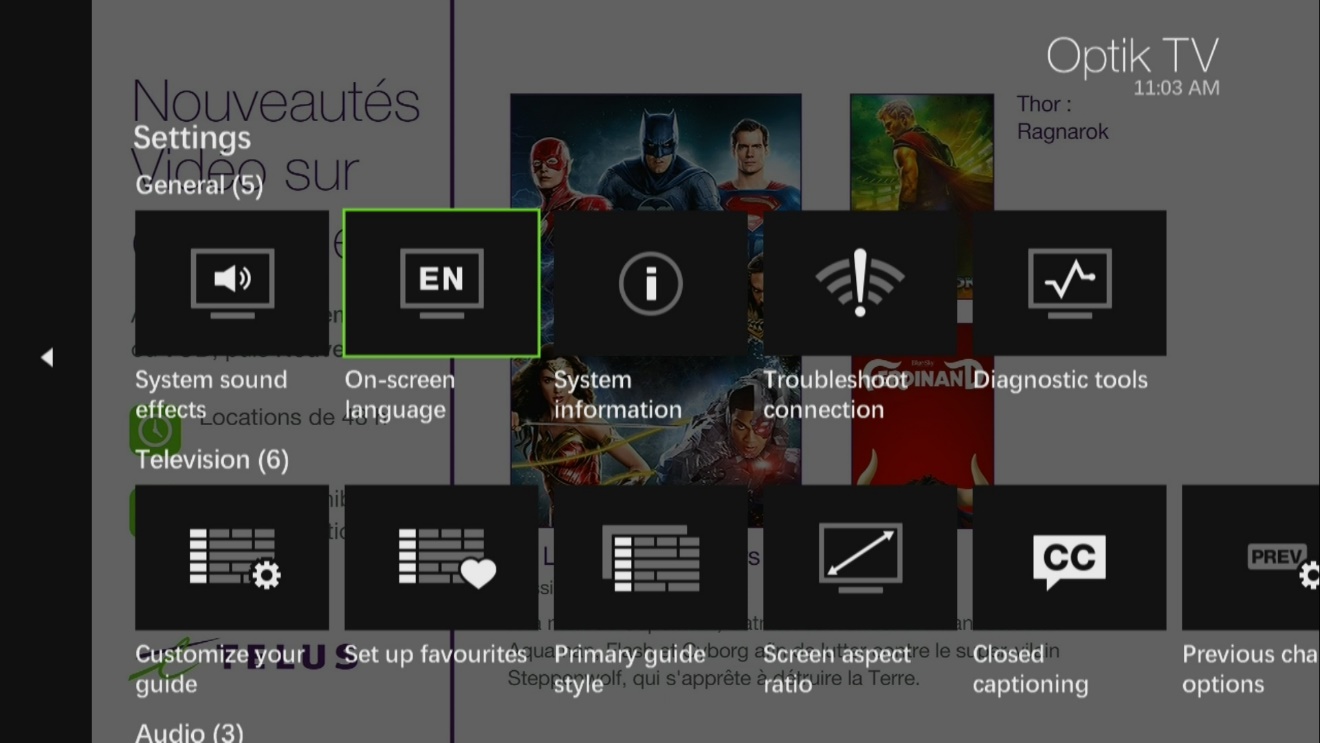
Task: Click the 11:03 AM clock
Action: click(1176, 88)
